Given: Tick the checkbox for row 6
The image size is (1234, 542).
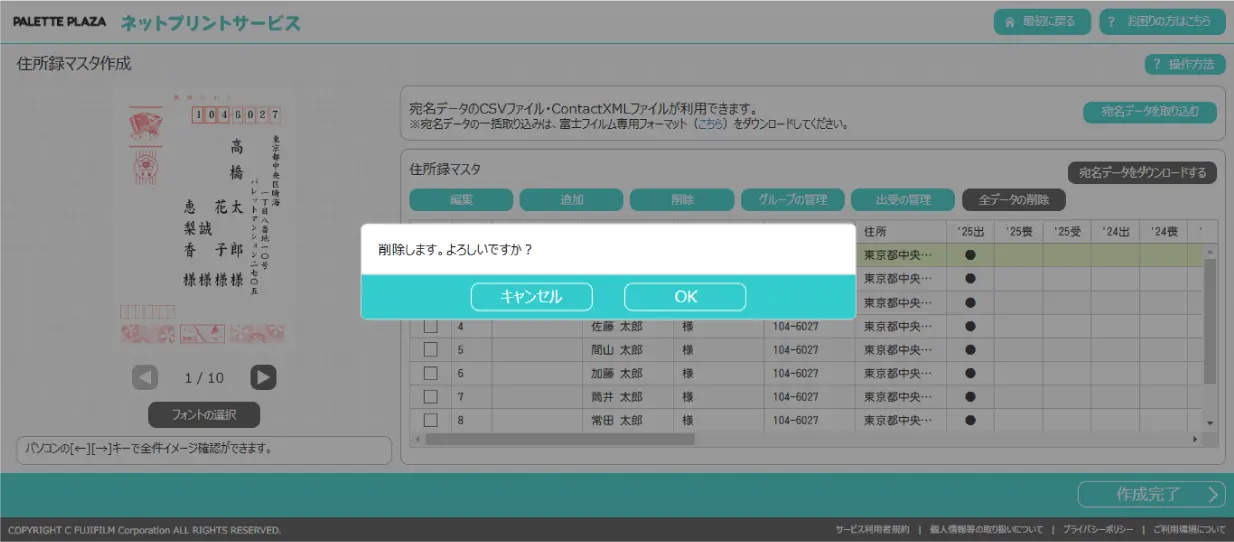Looking at the screenshot, I should (x=430, y=373).
